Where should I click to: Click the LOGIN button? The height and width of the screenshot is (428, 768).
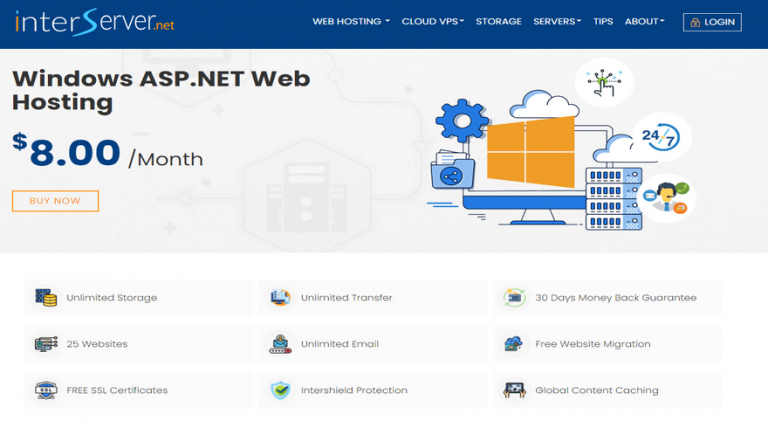pos(712,21)
